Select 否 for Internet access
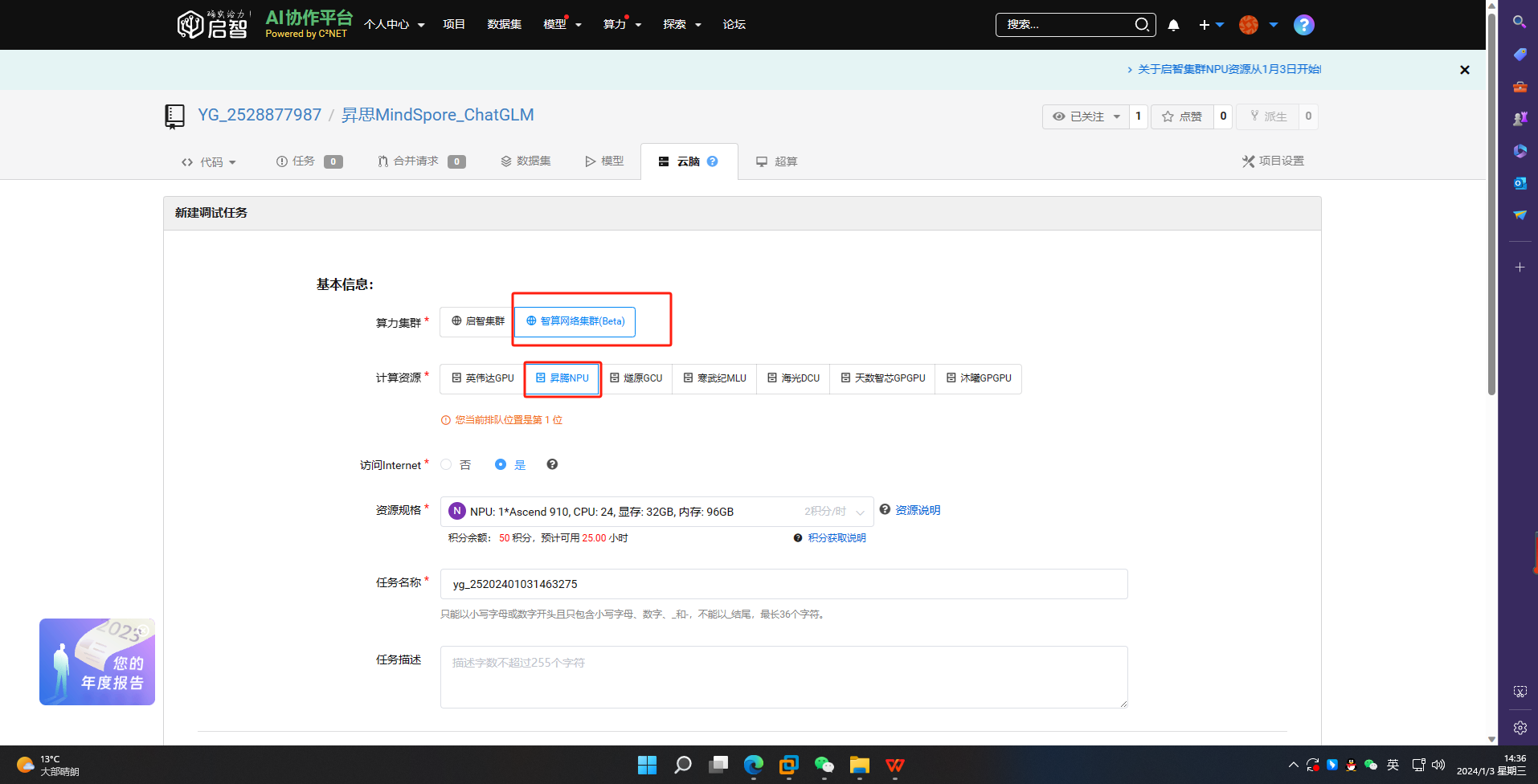This screenshot has width=1538, height=784. [x=446, y=464]
